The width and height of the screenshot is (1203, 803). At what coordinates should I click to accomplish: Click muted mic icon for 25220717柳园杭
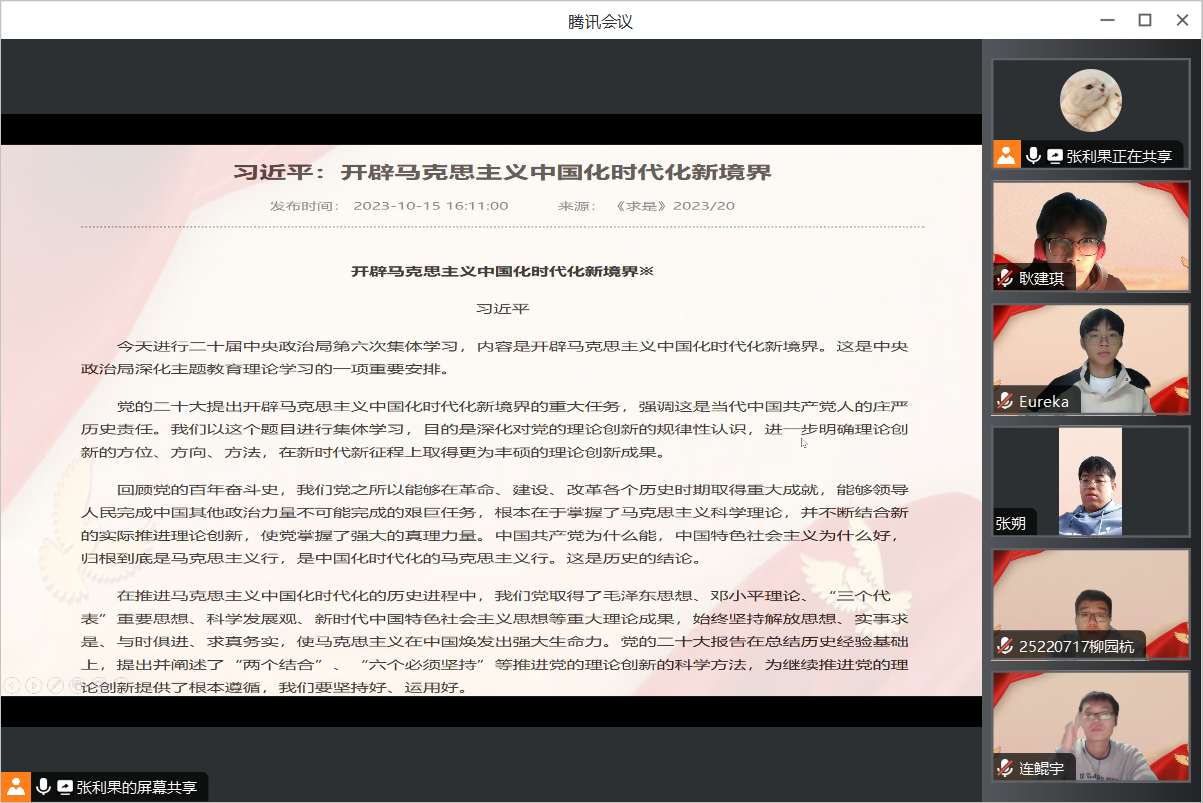(x=1005, y=646)
